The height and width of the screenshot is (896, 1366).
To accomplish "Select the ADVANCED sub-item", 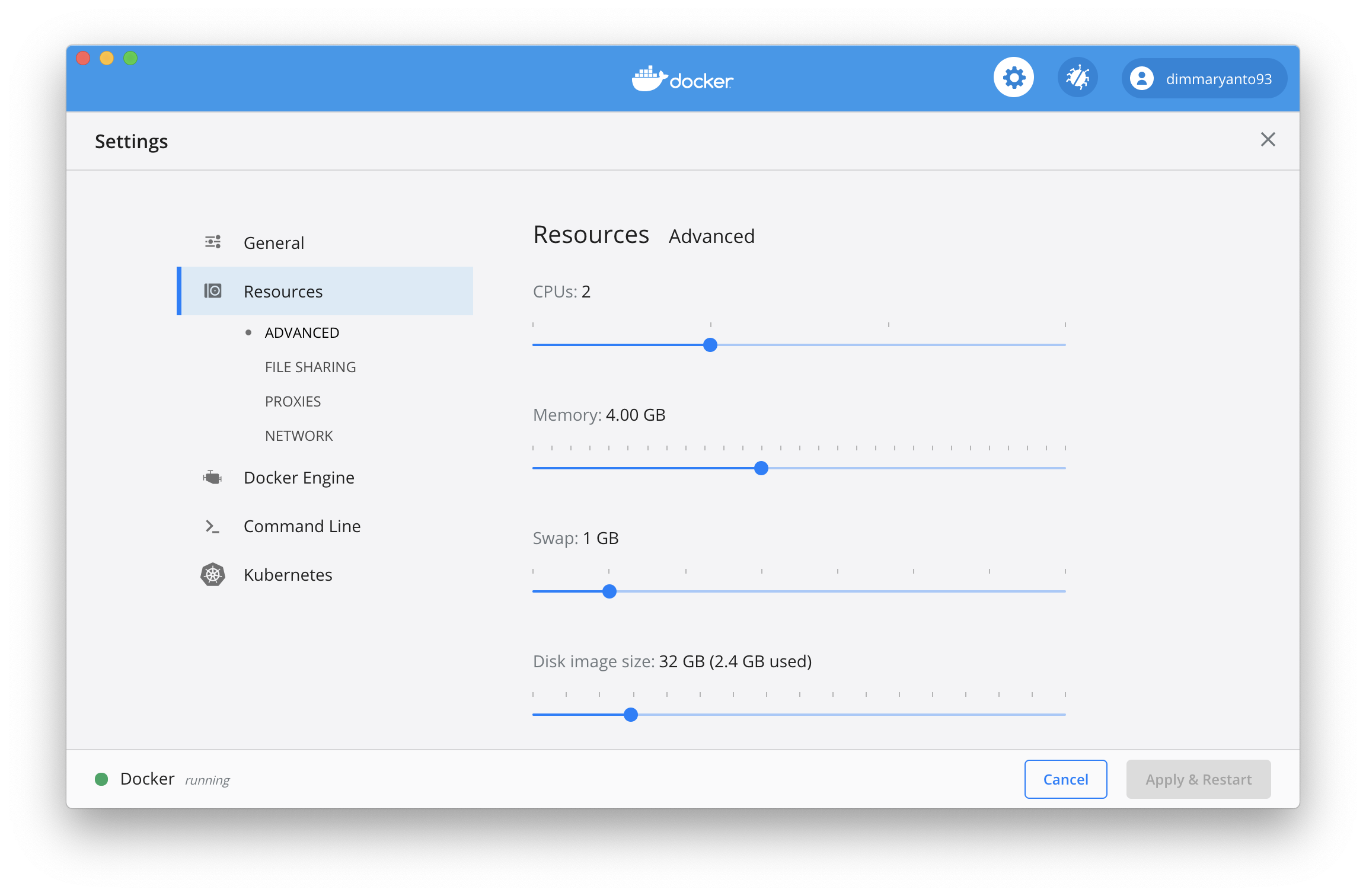I will pos(302,332).
